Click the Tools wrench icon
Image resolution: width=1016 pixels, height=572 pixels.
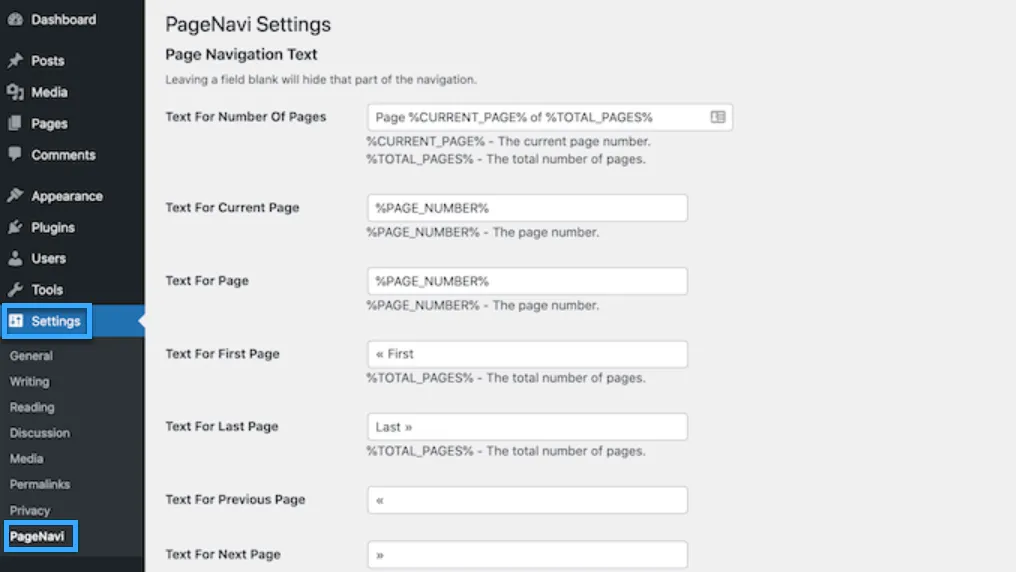(16, 290)
